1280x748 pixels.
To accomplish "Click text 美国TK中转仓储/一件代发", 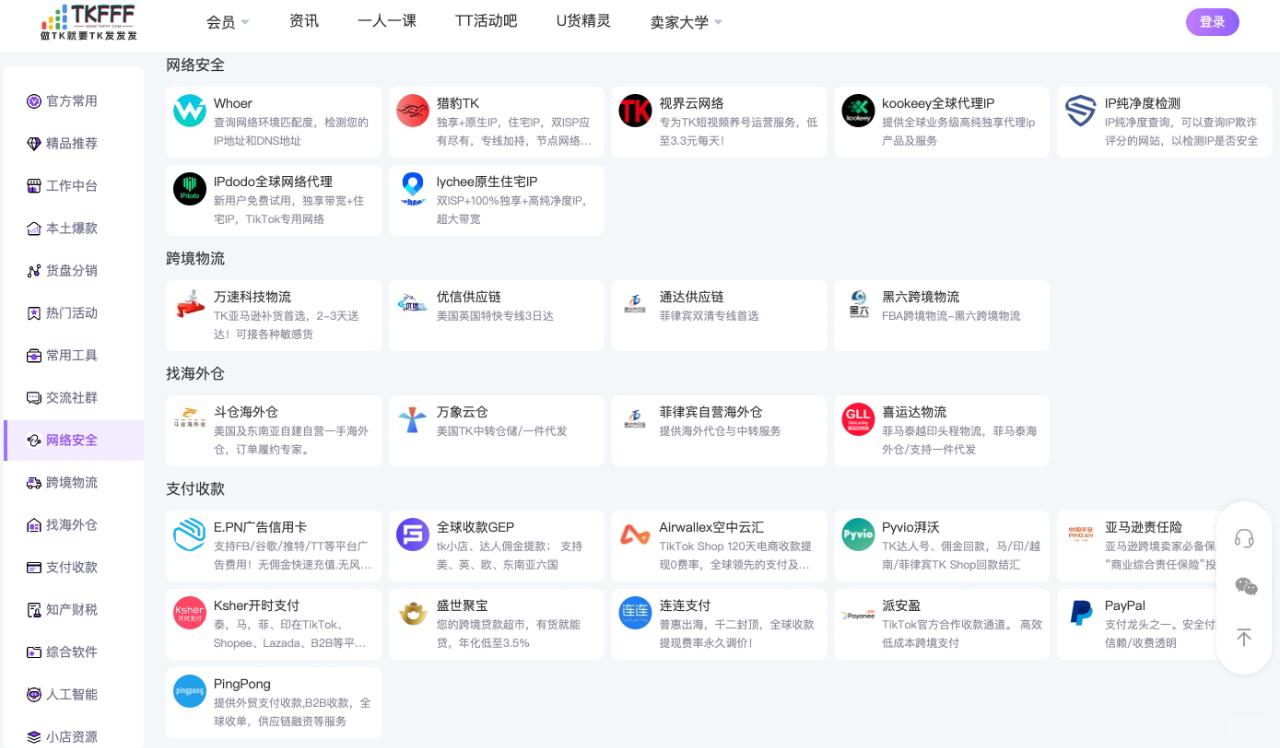I will [502, 431].
